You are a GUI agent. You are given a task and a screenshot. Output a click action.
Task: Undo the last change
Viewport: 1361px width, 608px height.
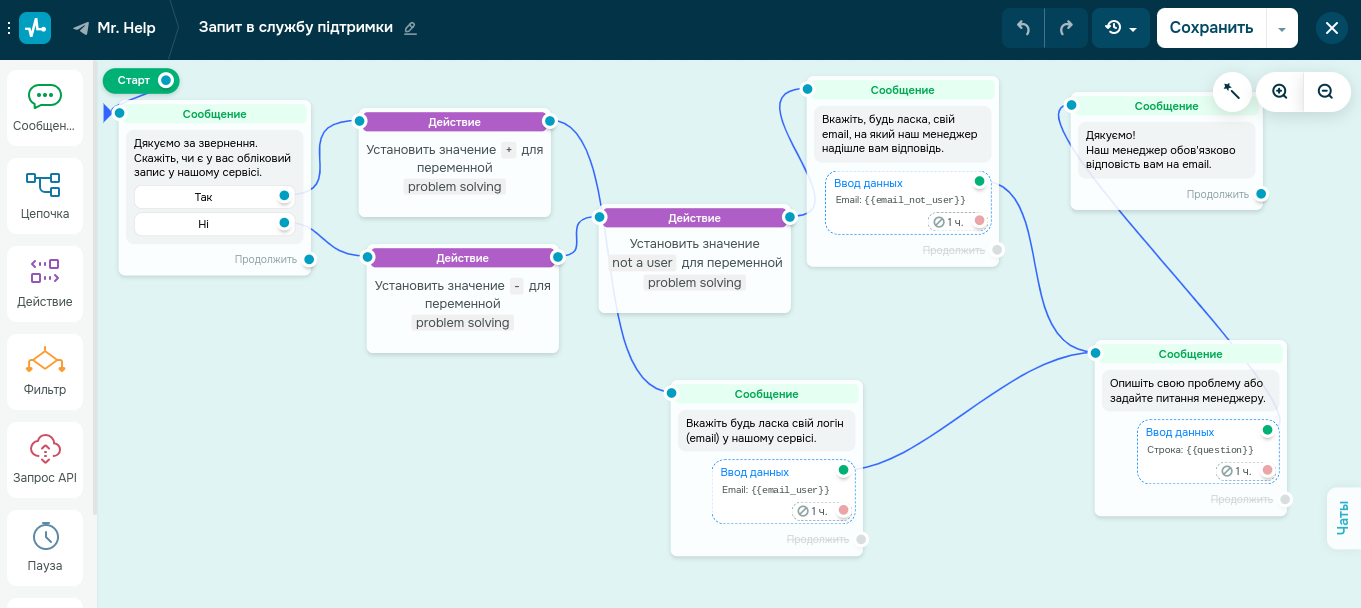pos(1021,28)
